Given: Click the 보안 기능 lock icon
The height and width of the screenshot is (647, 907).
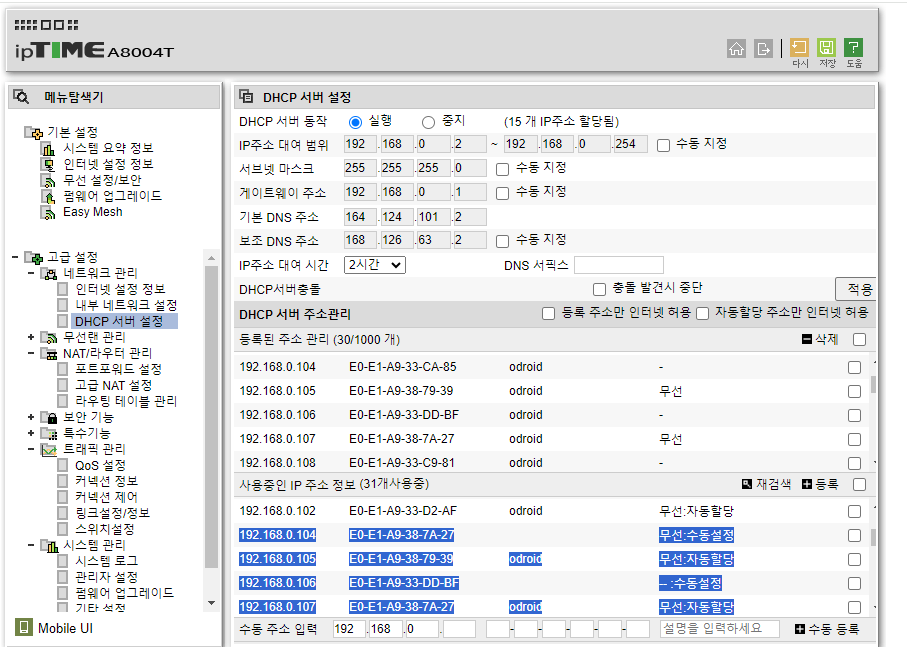Looking at the screenshot, I should pyautogui.click(x=49, y=417).
